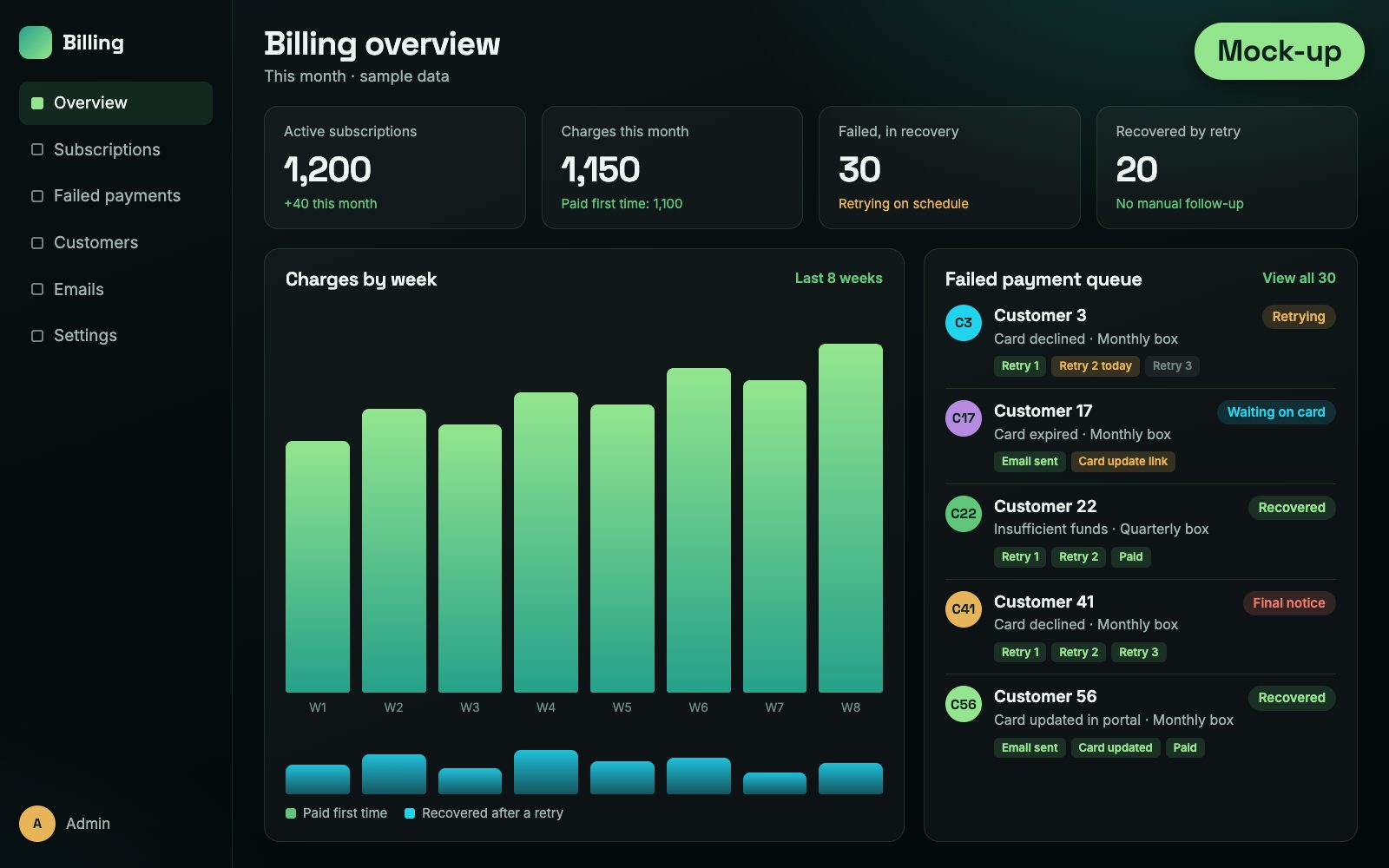
Task: Open Customers in the sidebar
Action: click(115, 243)
